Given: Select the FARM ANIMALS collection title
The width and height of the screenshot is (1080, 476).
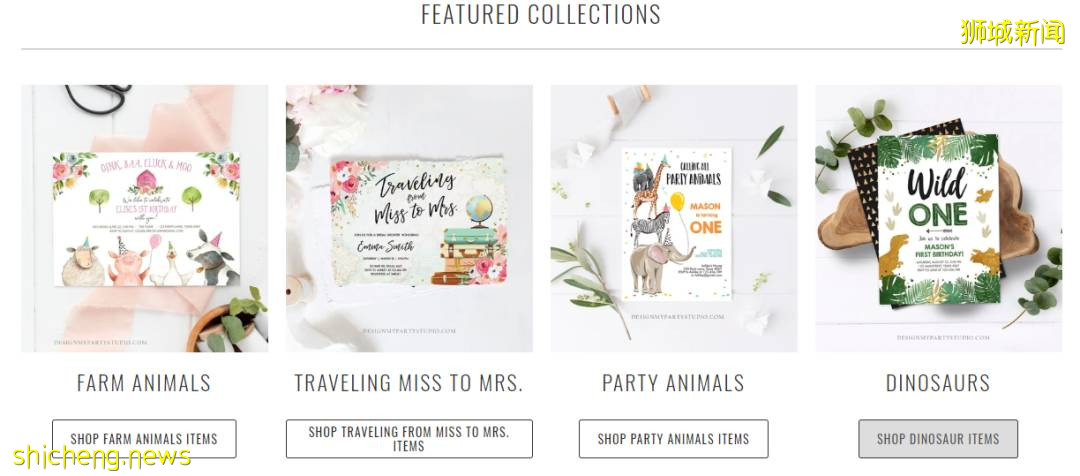Looking at the screenshot, I should coord(144,383).
